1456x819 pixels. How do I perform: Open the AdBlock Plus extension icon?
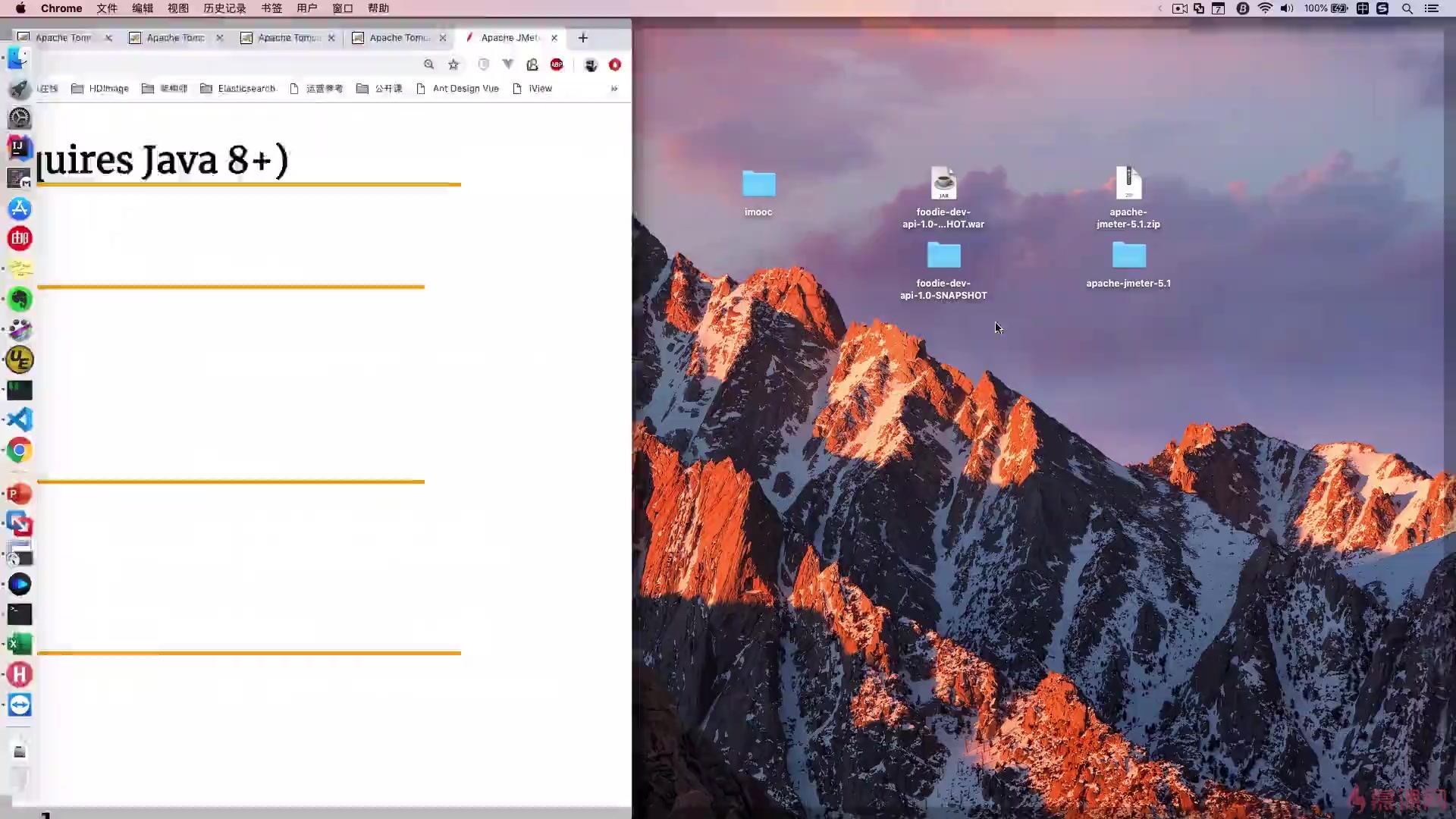pyautogui.click(x=557, y=64)
